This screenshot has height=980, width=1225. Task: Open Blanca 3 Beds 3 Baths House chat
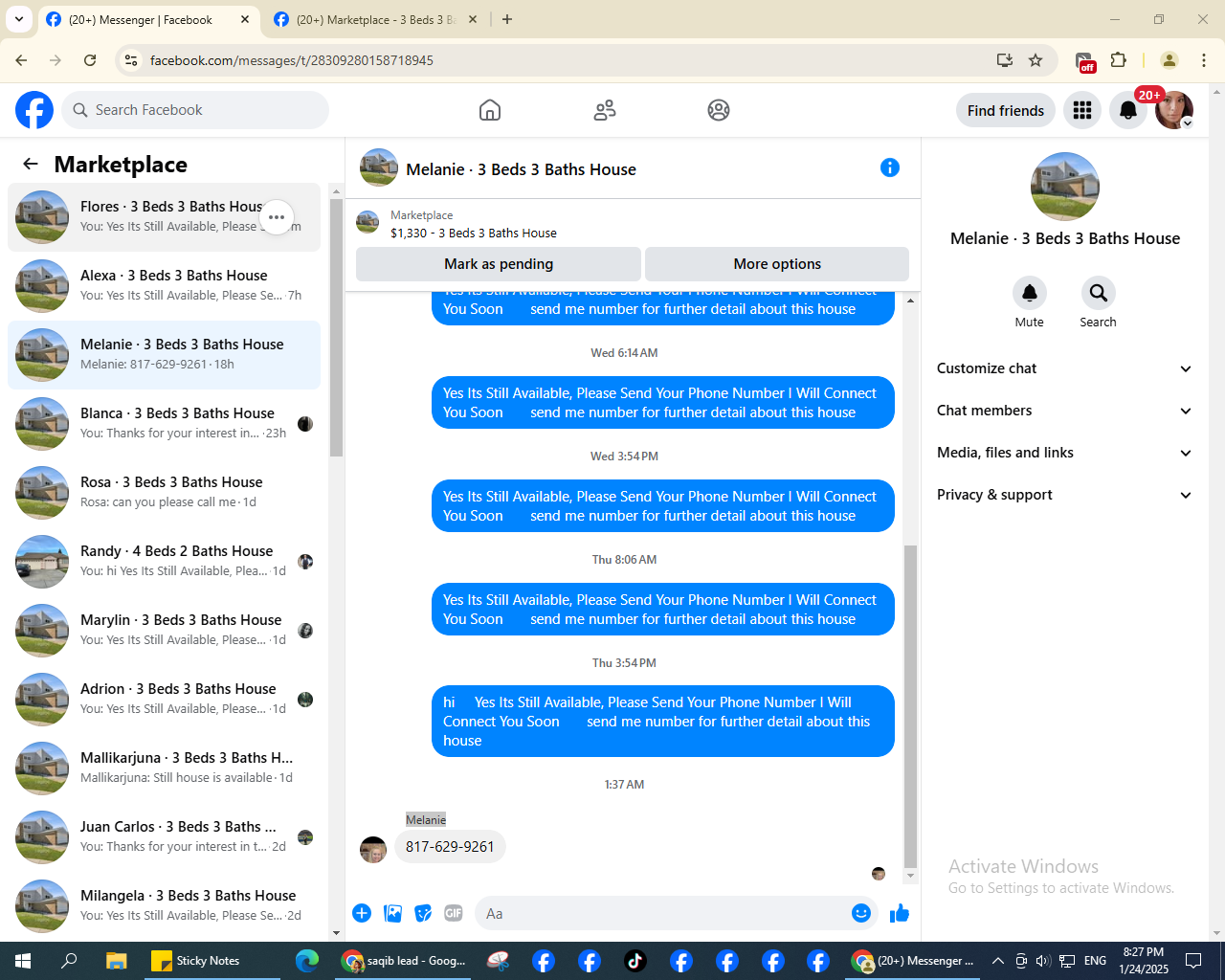[165, 424]
